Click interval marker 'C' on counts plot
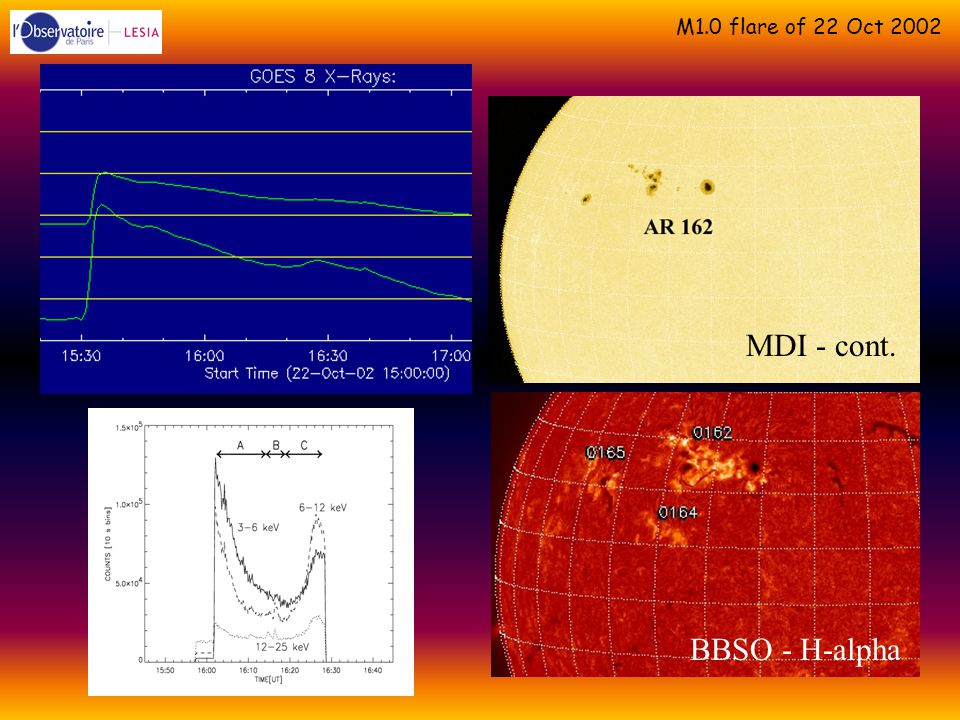 [304, 446]
